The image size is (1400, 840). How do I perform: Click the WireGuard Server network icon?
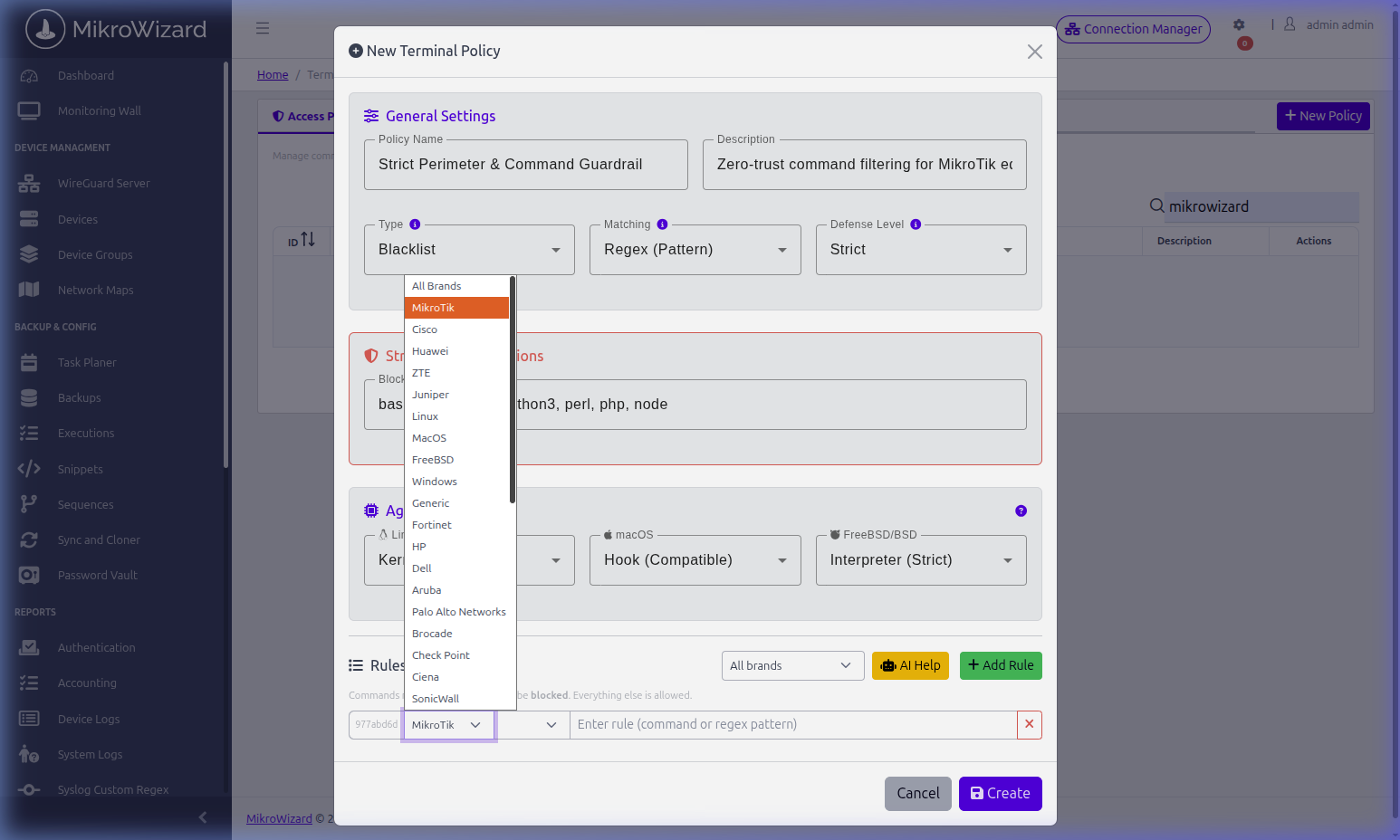pyautogui.click(x=29, y=184)
